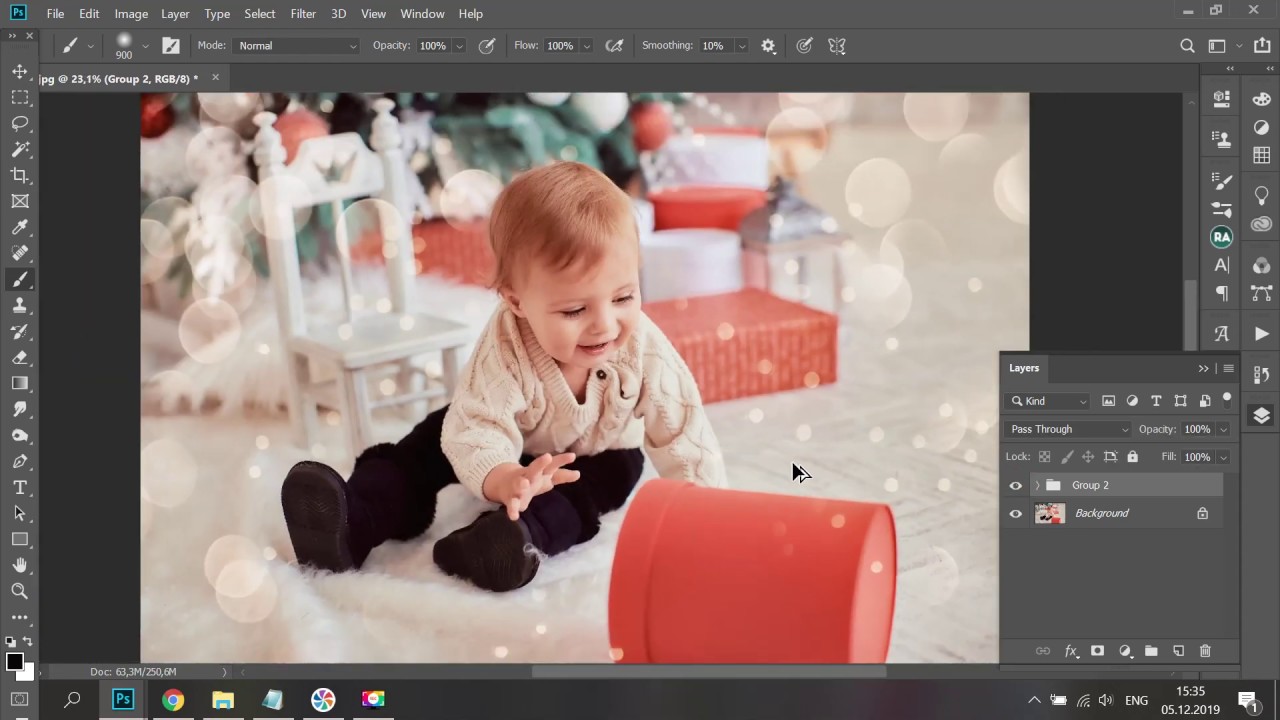This screenshot has height=720, width=1280.
Task: Enable airbrush-style build-up
Action: [615, 46]
